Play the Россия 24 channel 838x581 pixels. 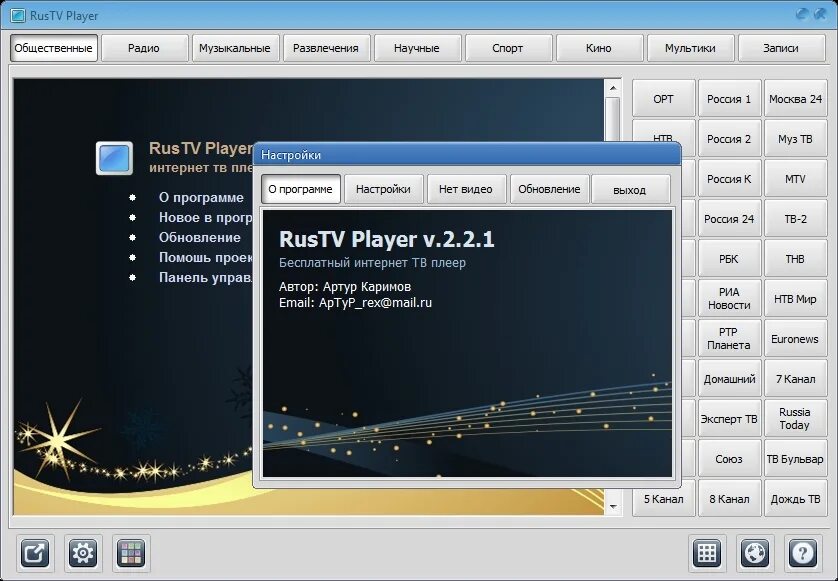tap(729, 219)
